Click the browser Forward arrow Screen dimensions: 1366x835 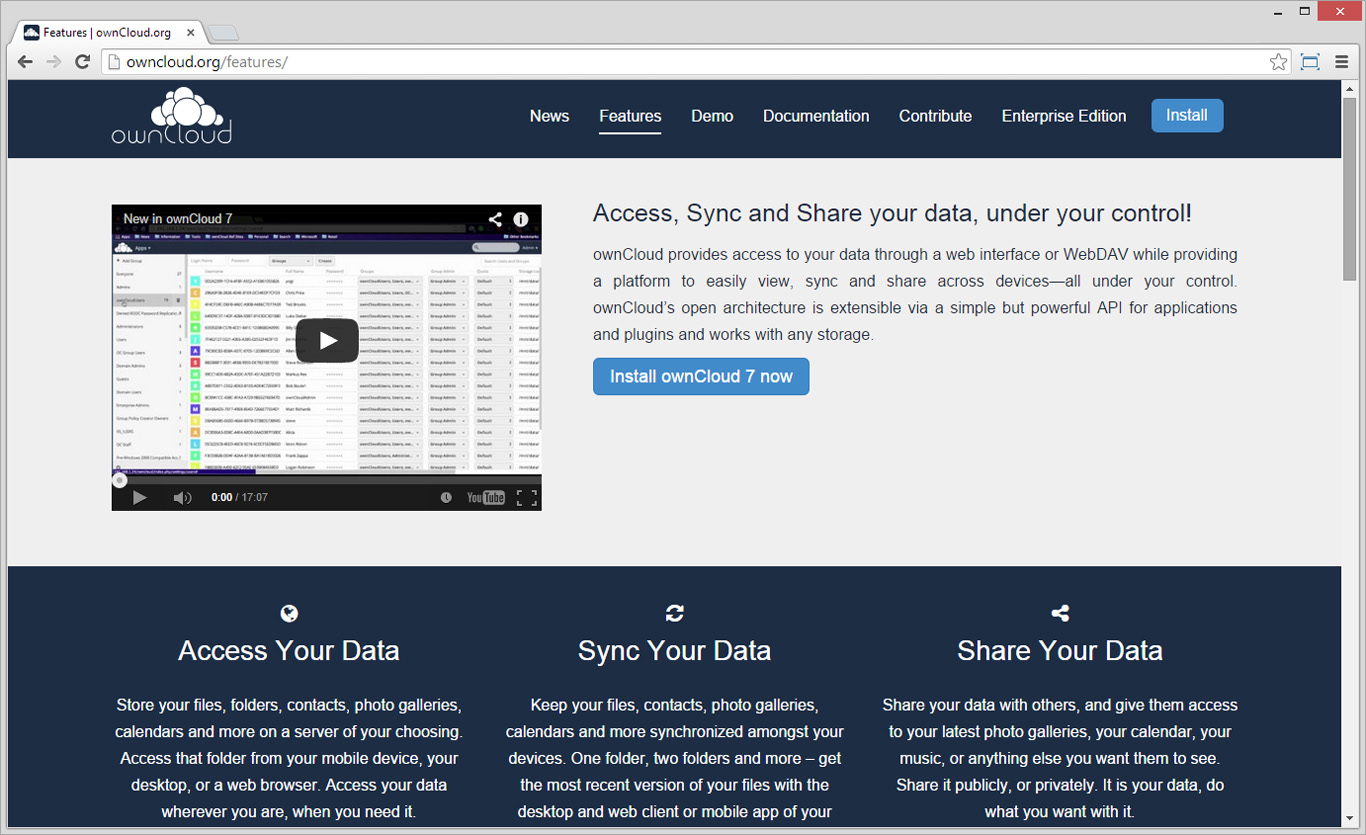coord(54,62)
